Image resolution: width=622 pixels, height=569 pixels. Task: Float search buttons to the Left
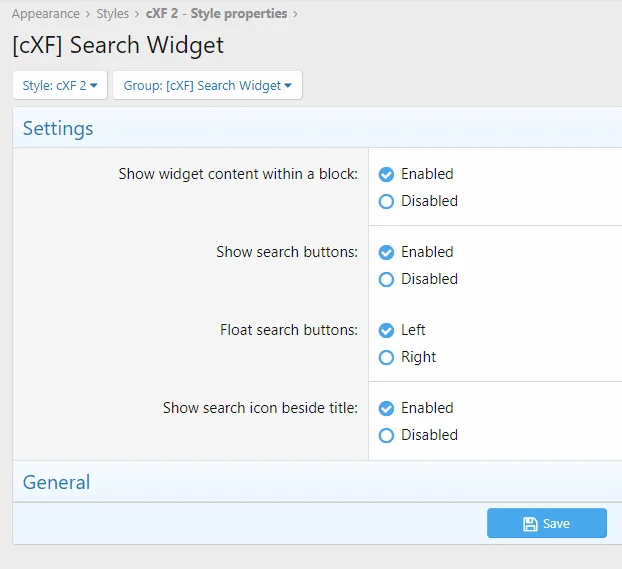click(x=386, y=330)
